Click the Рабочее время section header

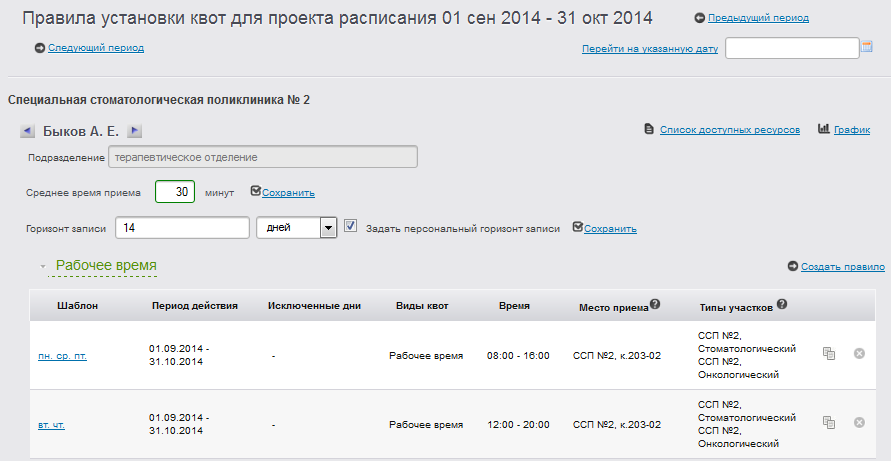[x=106, y=265]
